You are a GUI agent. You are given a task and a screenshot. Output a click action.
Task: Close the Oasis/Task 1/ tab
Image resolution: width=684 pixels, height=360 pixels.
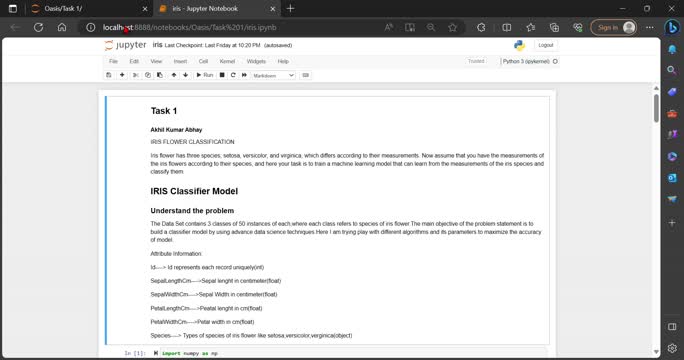tap(145, 8)
